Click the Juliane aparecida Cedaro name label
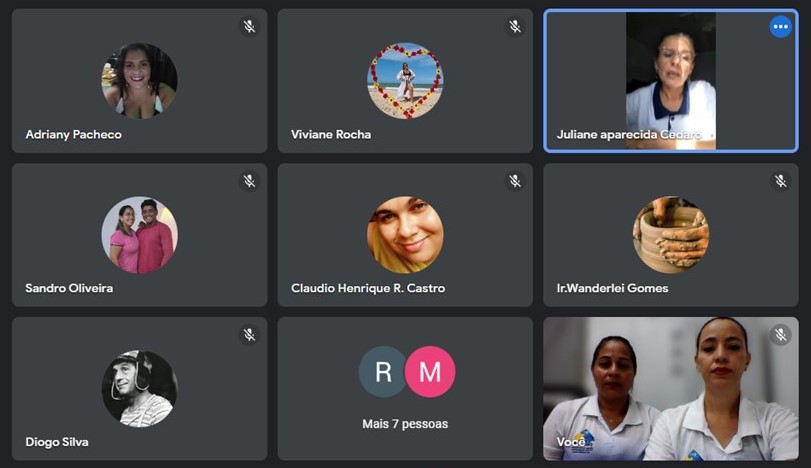Screen dimensions: 811x468 pos(629,134)
